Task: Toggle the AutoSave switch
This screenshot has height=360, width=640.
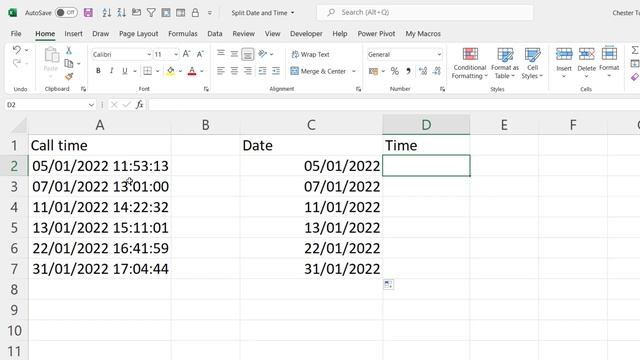Action: 66,13
